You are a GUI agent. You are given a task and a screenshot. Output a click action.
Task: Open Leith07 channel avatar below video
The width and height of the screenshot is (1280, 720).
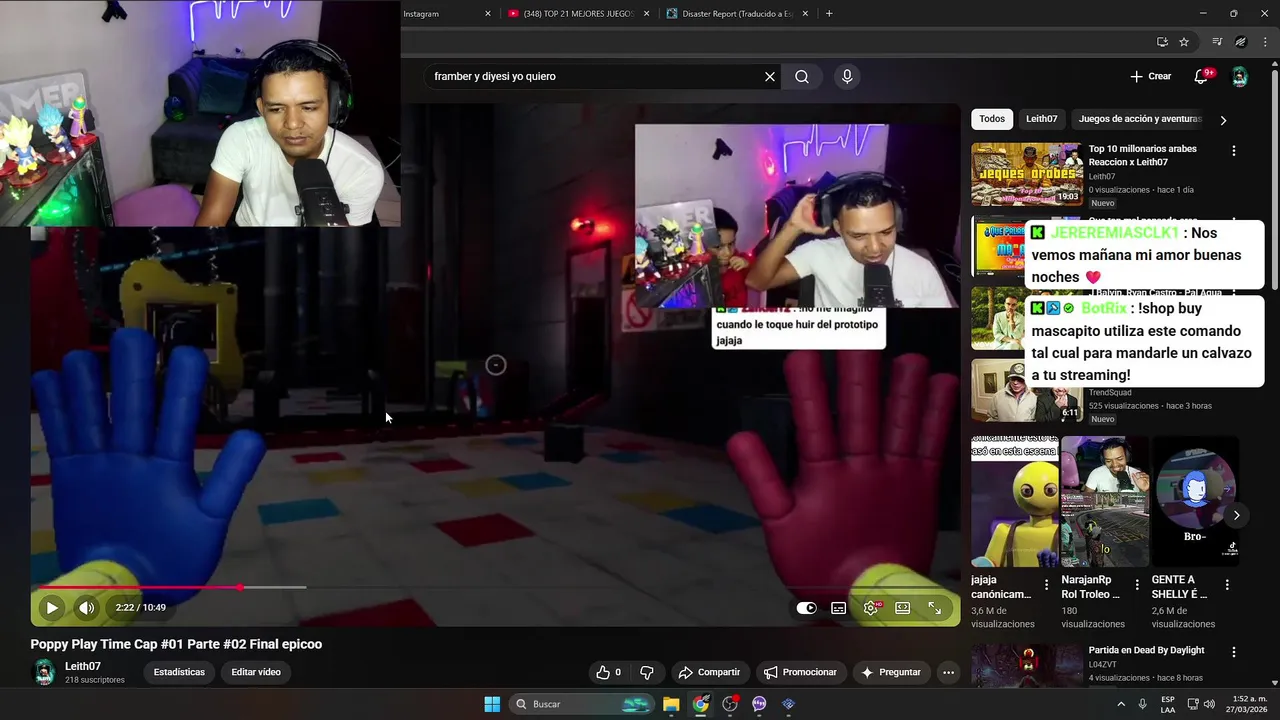(44, 672)
